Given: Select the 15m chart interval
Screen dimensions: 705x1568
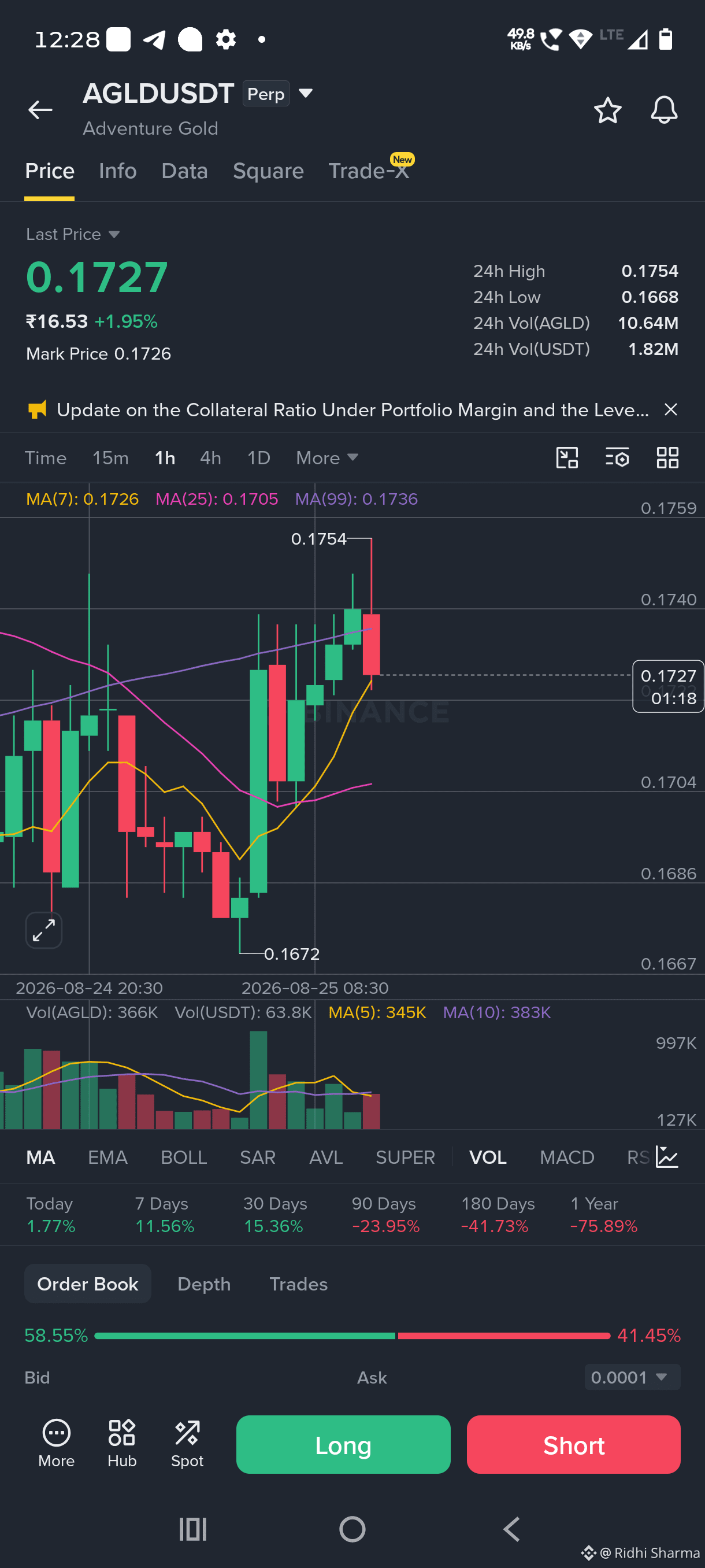Looking at the screenshot, I should (x=110, y=458).
